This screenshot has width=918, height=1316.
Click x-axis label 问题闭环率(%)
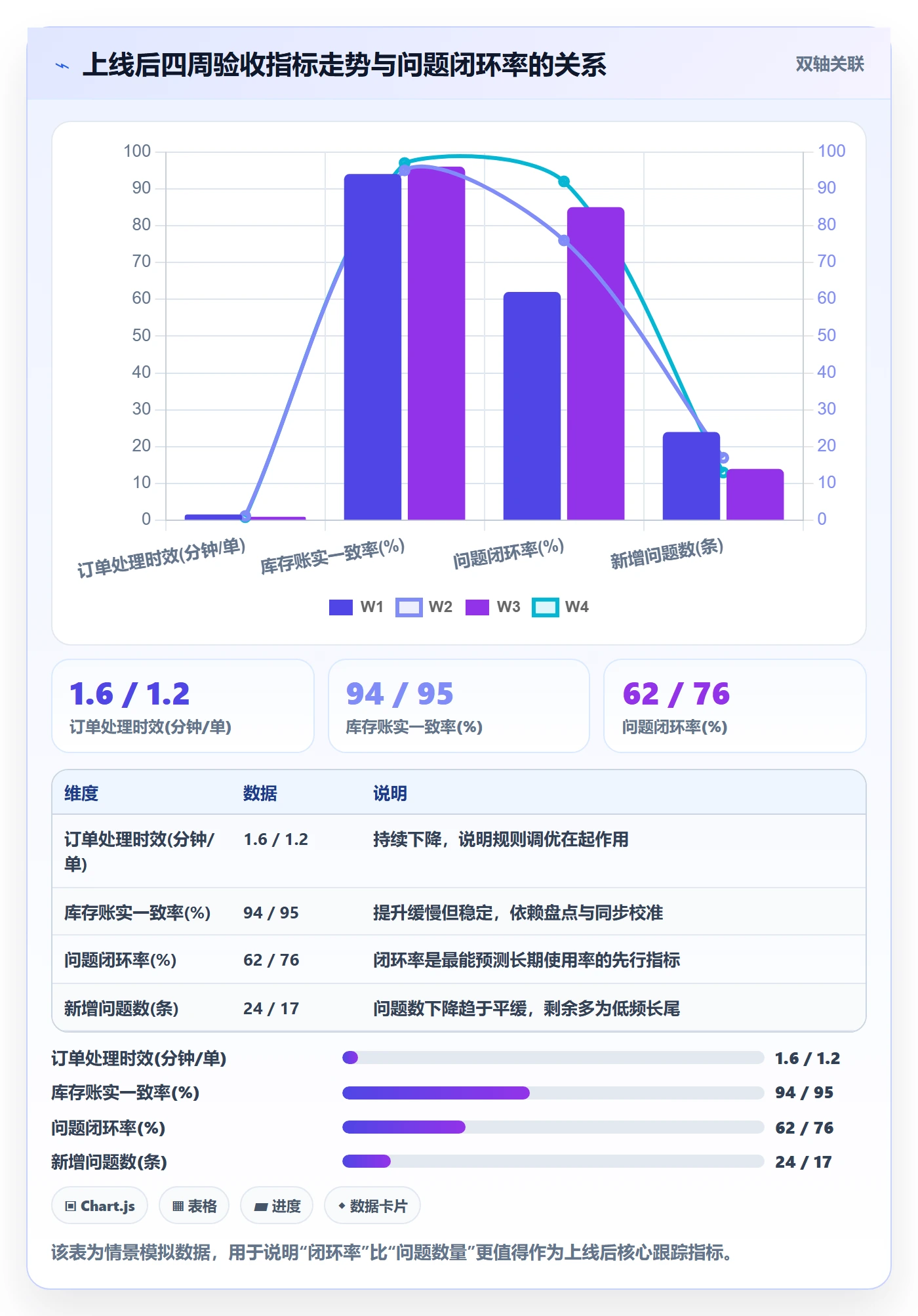point(509,554)
